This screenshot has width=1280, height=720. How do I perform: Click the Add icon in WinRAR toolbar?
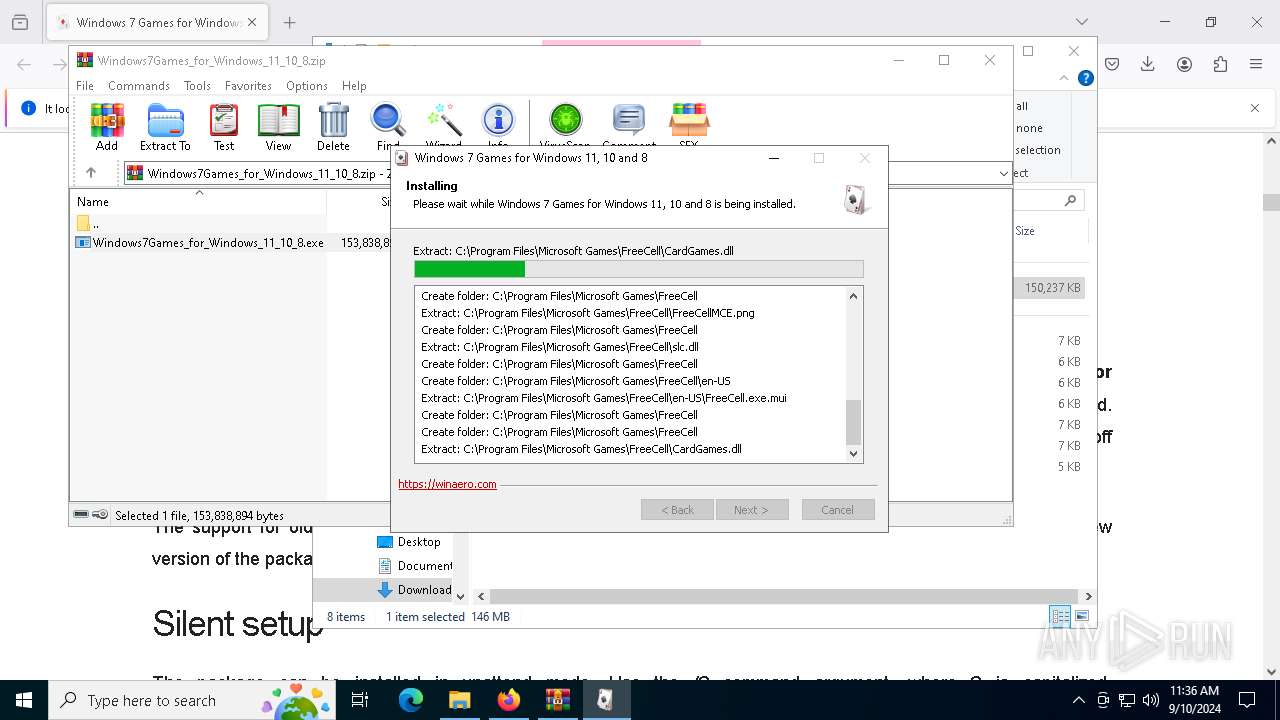point(107,127)
